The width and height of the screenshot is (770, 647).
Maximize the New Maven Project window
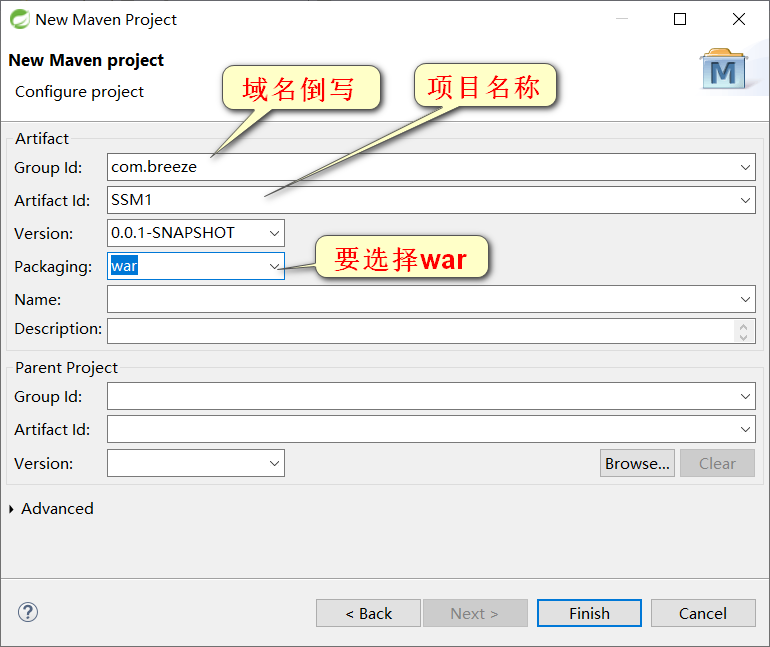click(x=680, y=19)
